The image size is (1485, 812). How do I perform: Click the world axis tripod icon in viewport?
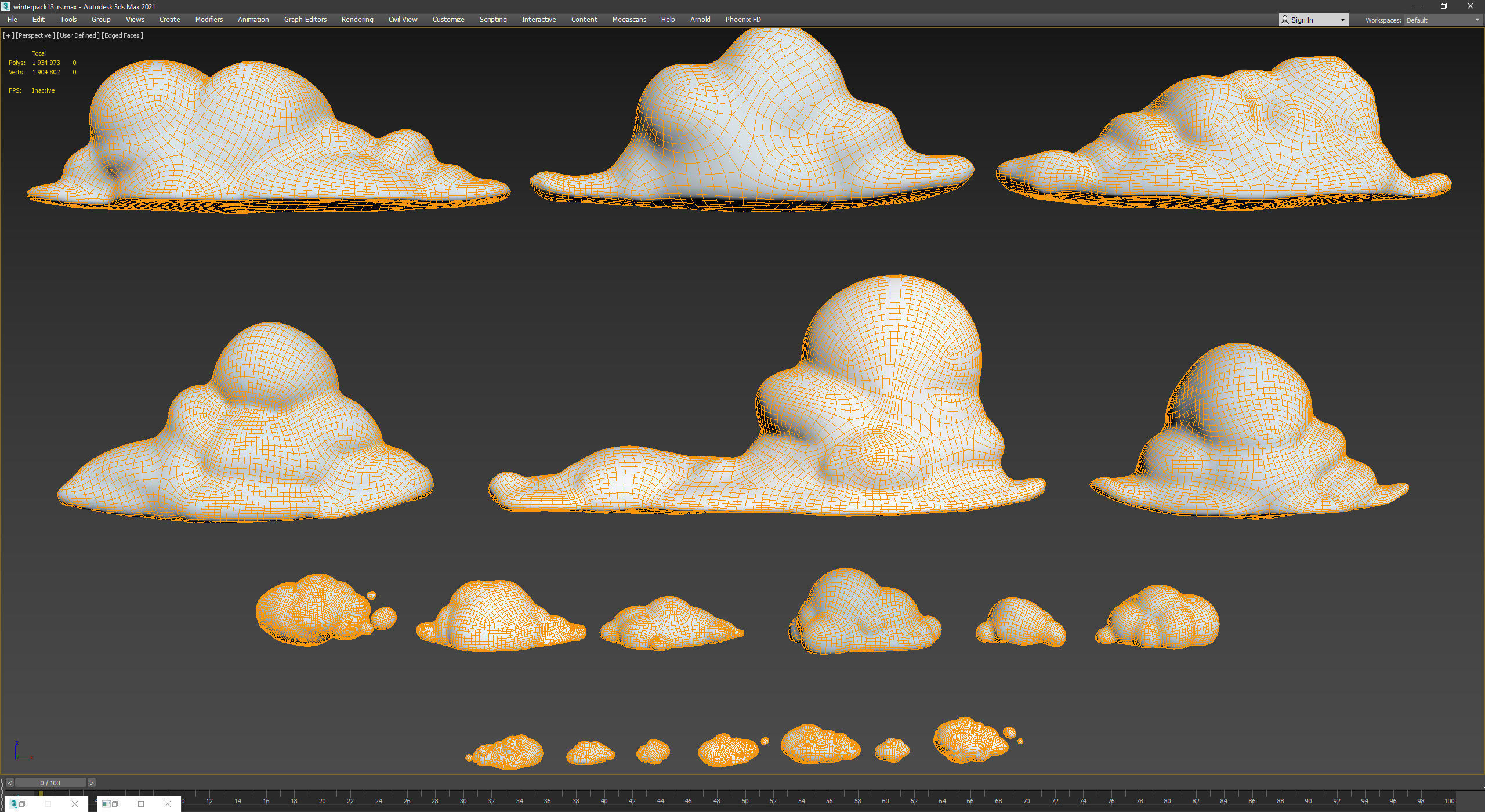21,752
